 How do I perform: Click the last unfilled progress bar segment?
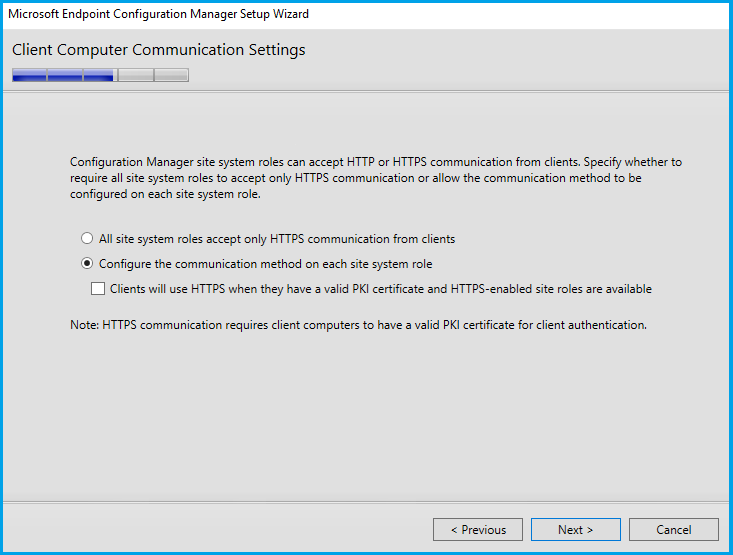[x=171, y=75]
